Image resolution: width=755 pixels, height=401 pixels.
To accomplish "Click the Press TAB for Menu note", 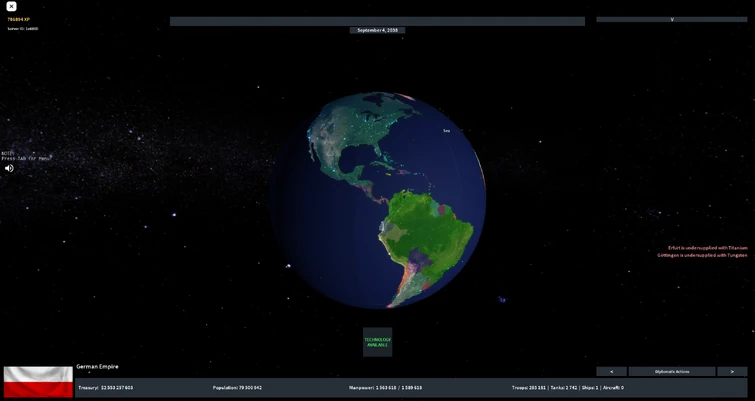I will (26, 156).
